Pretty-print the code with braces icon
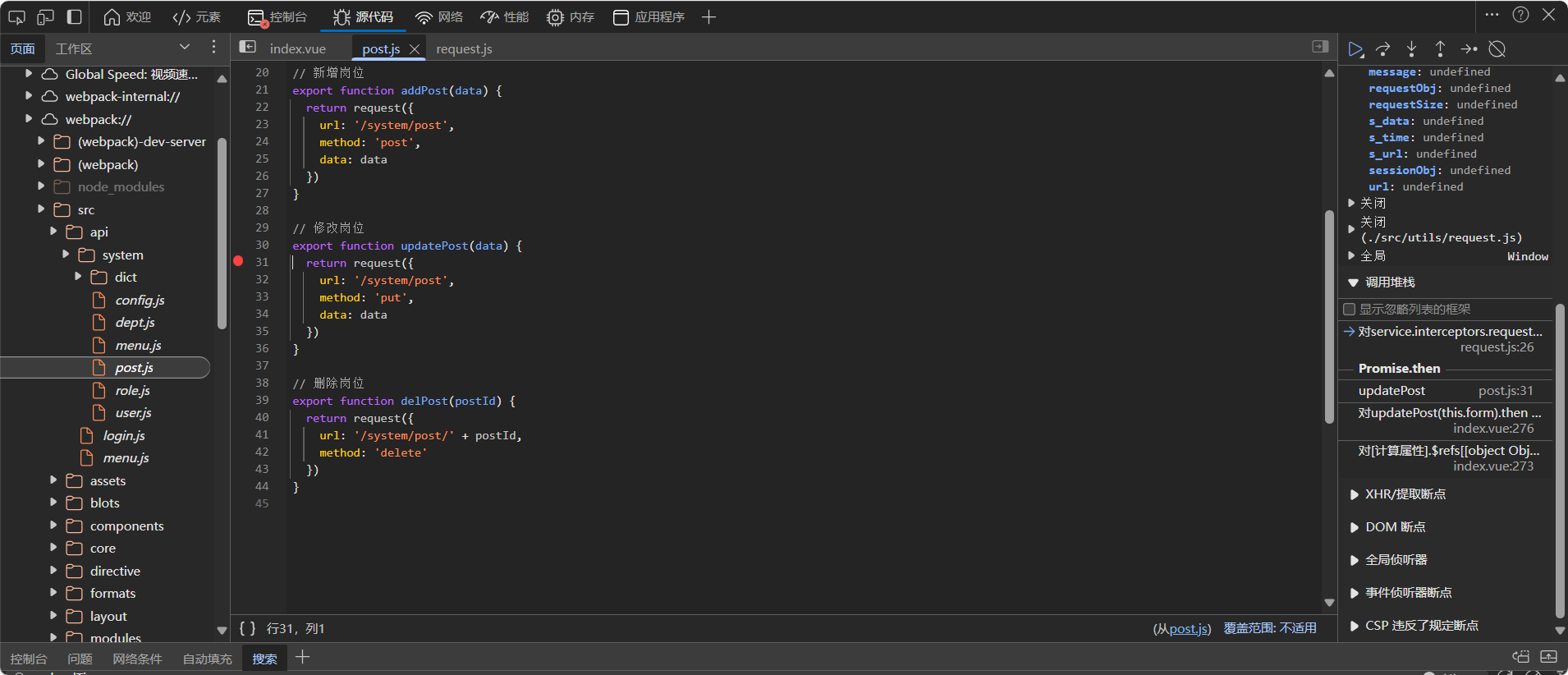Image resolution: width=1568 pixels, height=675 pixels. [248, 628]
